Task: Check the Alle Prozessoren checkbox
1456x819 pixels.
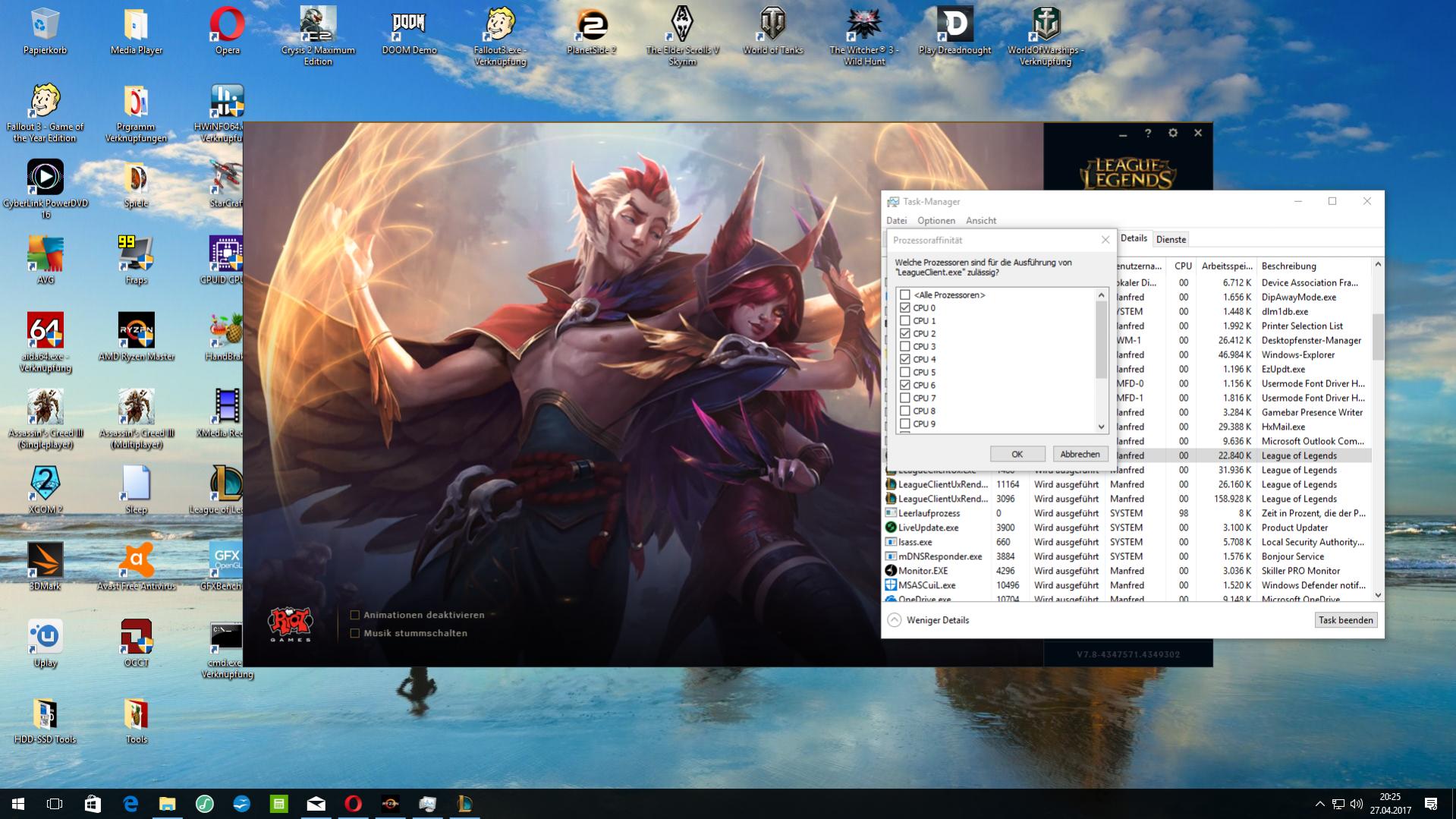Action: click(x=904, y=295)
